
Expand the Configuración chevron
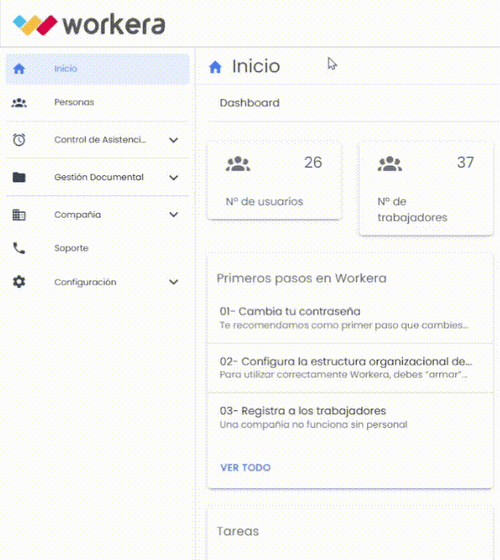(174, 282)
